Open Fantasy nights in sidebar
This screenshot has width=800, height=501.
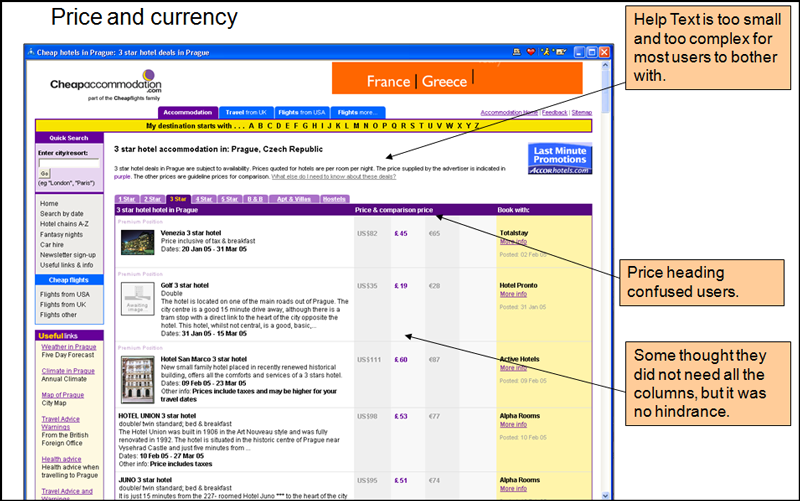(61, 235)
